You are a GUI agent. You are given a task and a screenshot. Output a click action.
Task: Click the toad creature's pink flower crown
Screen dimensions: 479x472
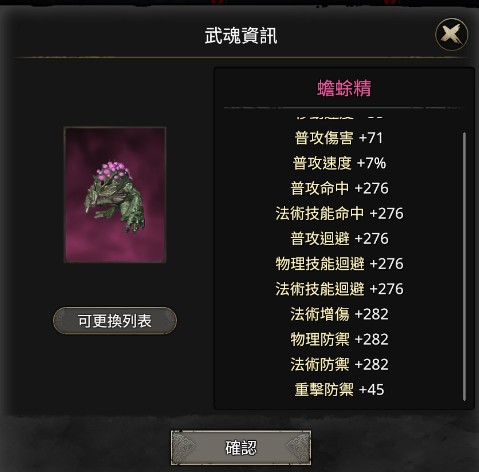coord(112,170)
